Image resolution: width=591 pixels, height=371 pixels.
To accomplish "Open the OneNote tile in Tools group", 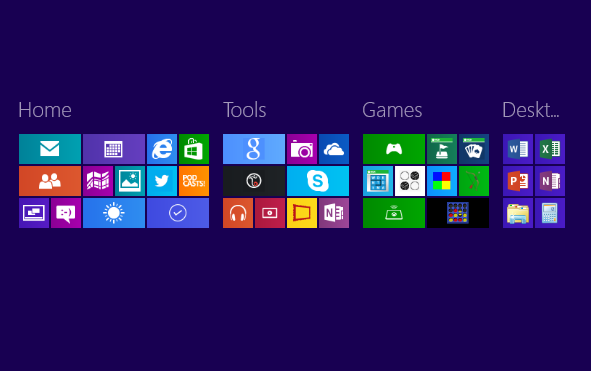I will coord(334,213).
